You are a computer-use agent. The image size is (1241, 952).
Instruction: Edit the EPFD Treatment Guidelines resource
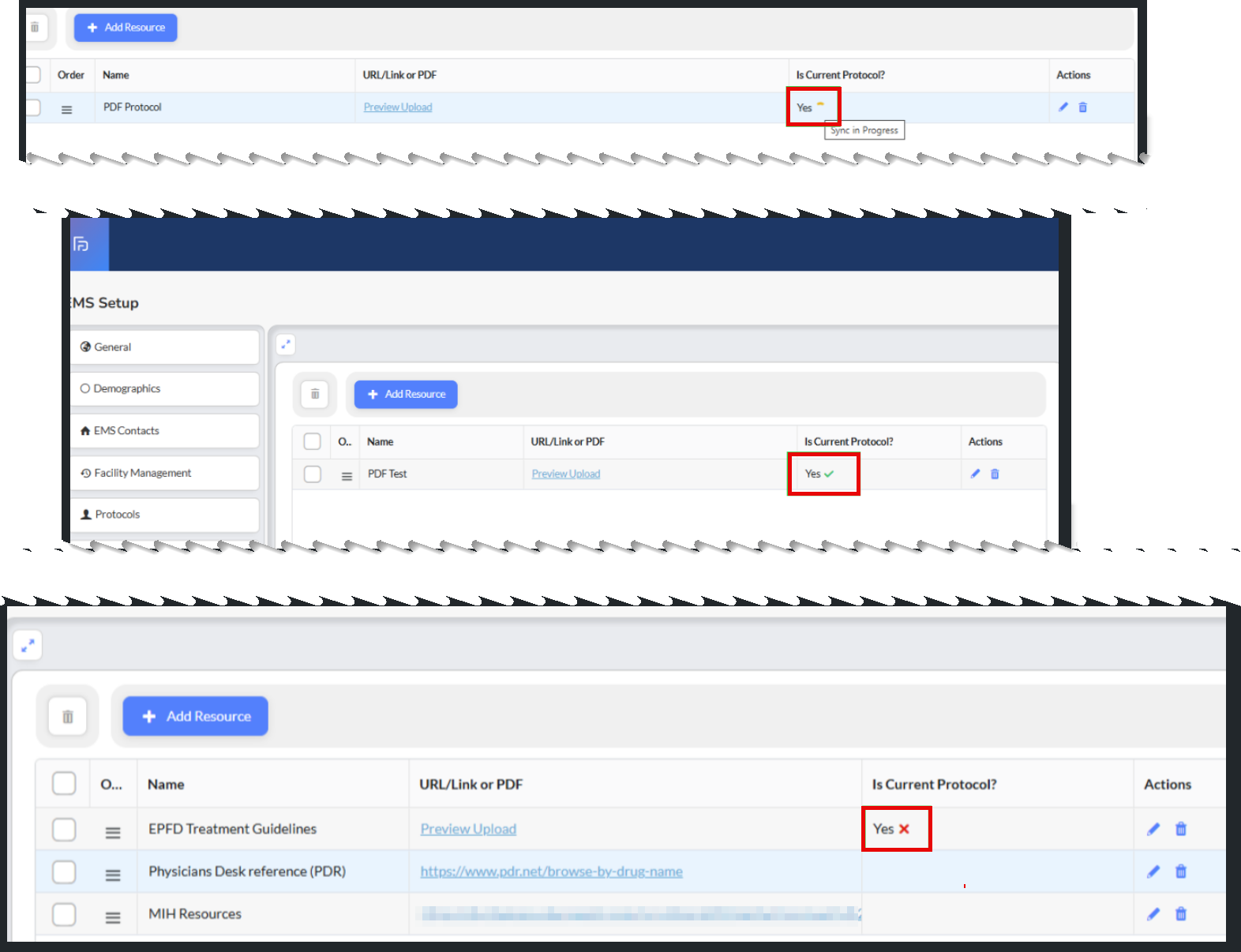tap(1153, 829)
